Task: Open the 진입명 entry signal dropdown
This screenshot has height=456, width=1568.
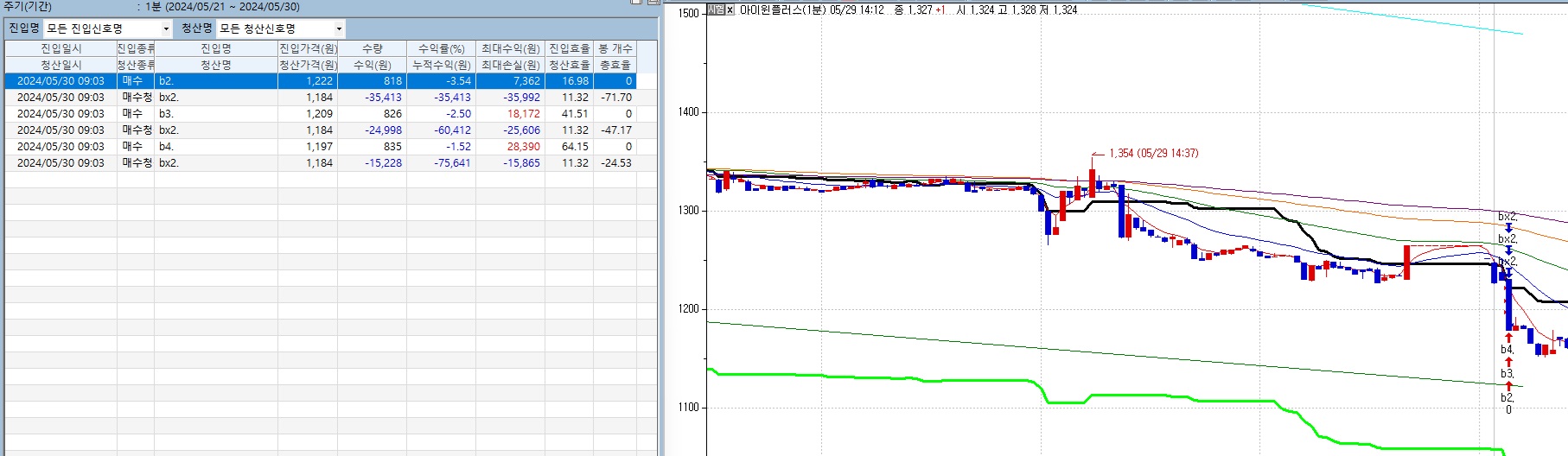Action: tap(166, 29)
